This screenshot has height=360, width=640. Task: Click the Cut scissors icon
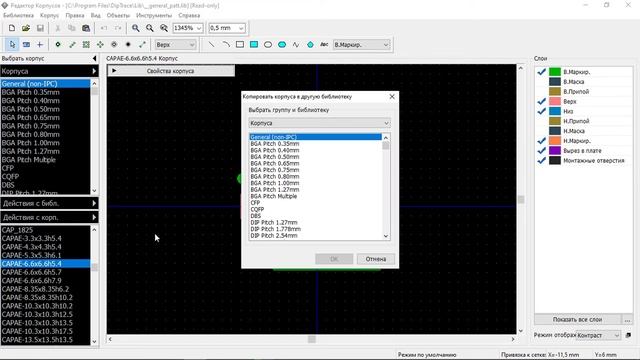click(x=58, y=28)
